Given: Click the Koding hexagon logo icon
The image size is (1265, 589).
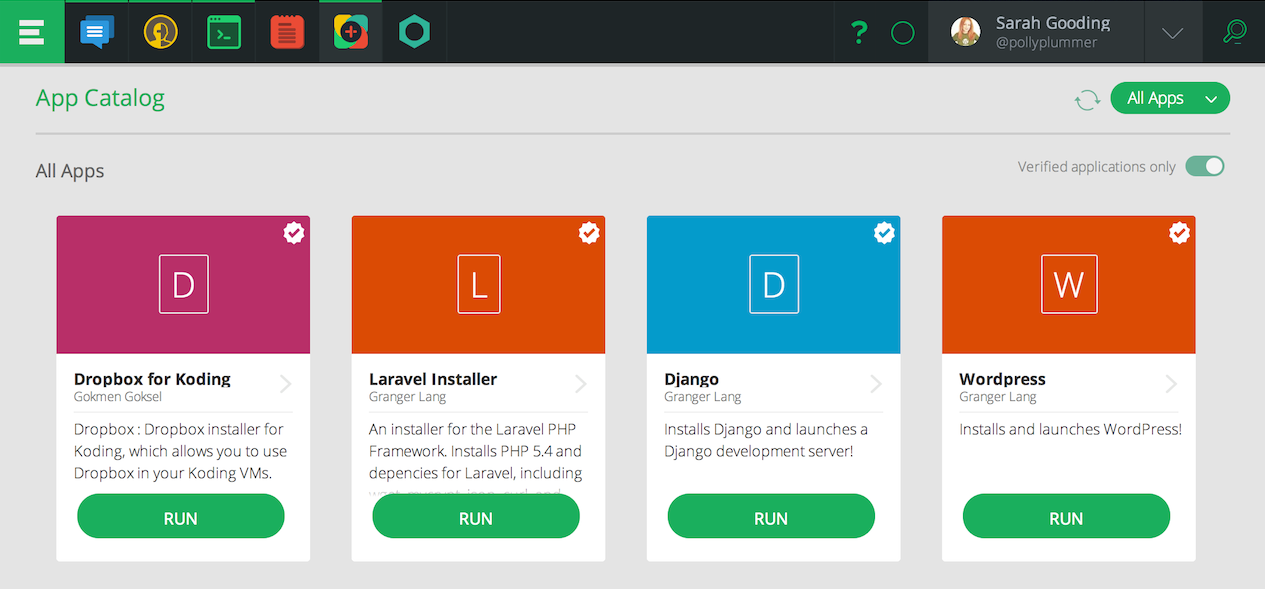Looking at the screenshot, I should 414,31.
